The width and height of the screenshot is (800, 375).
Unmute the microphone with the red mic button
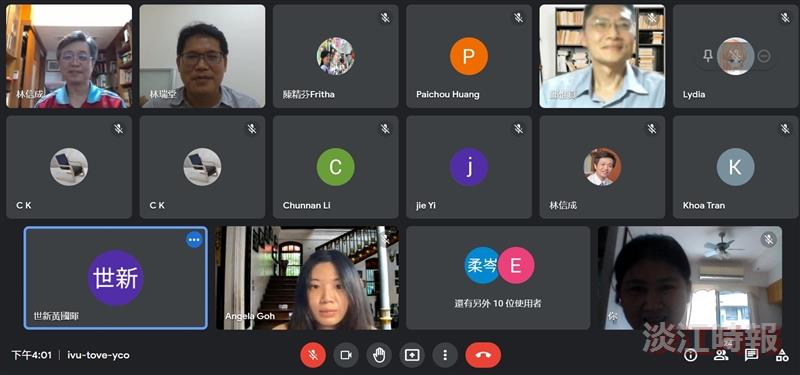(313, 355)
